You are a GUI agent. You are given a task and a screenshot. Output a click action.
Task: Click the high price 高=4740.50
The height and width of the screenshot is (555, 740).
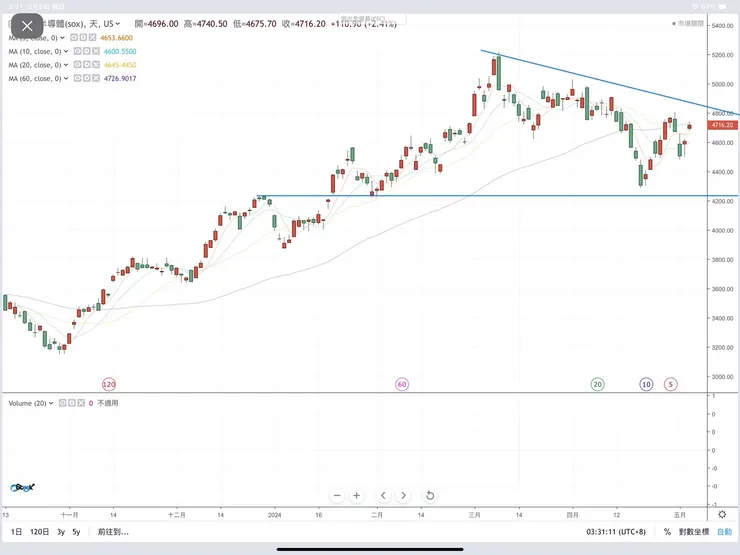(x=205, y=24)
